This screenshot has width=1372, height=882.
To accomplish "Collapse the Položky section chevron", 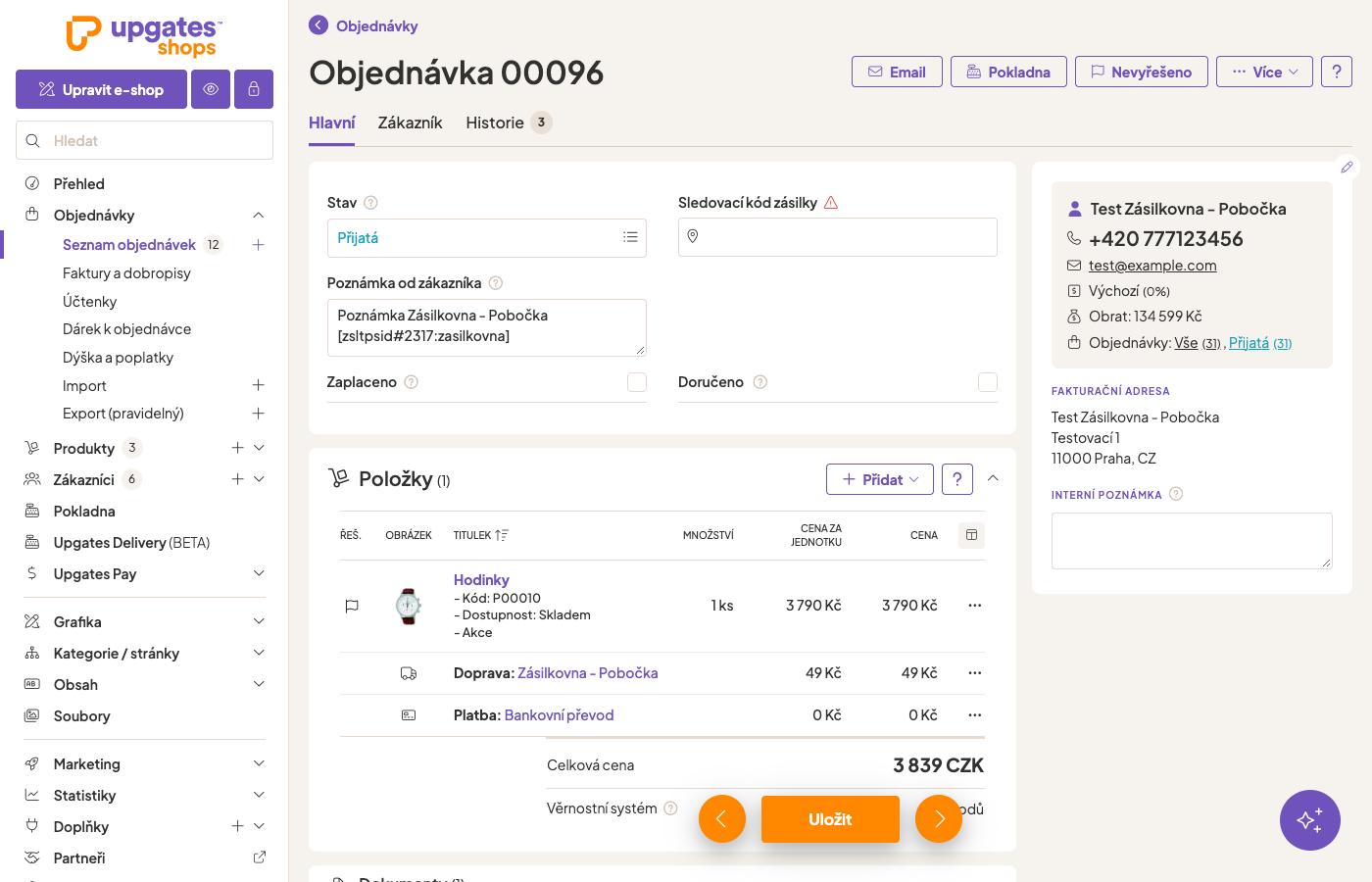I will [993, 478].
